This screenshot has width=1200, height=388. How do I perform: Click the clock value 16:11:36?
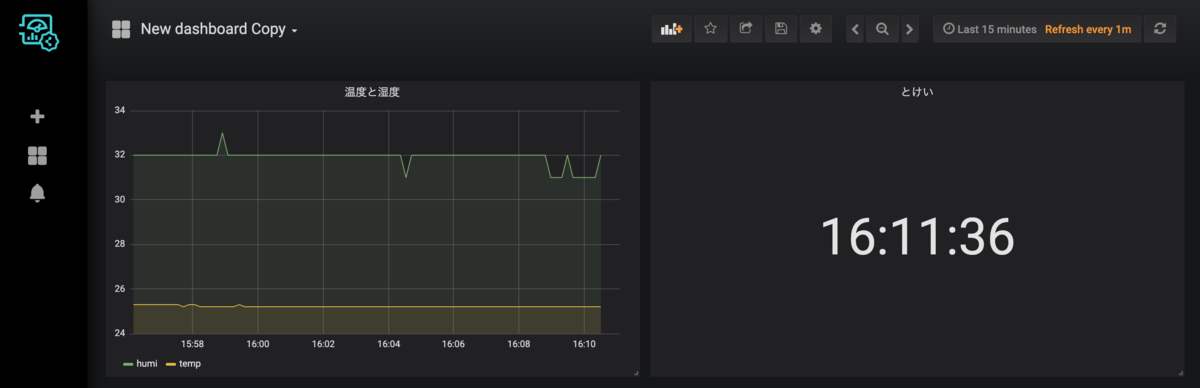[917, 237]
